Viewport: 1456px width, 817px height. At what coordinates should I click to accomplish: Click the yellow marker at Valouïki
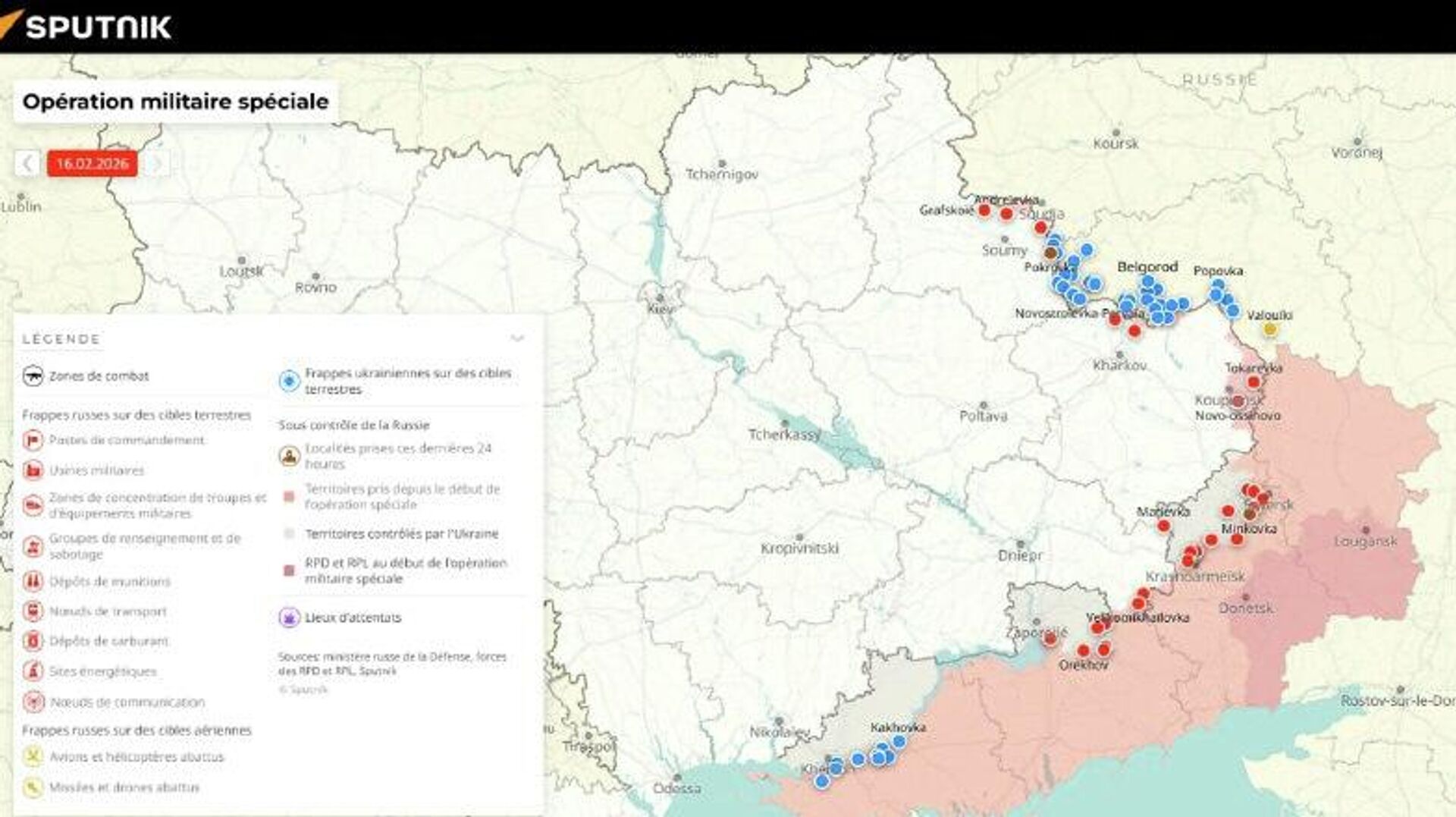point(1269,329)
